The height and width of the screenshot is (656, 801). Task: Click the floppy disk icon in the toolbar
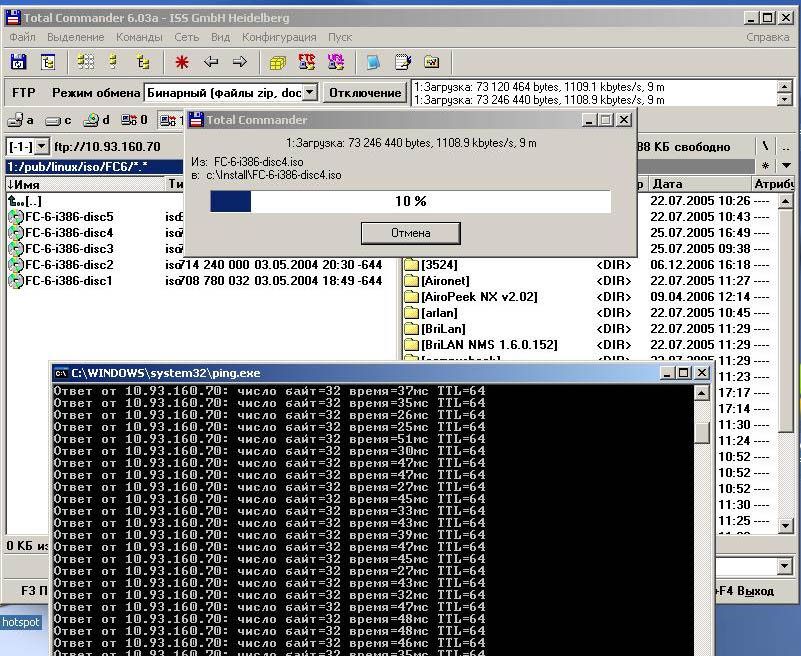coord(19,62)
